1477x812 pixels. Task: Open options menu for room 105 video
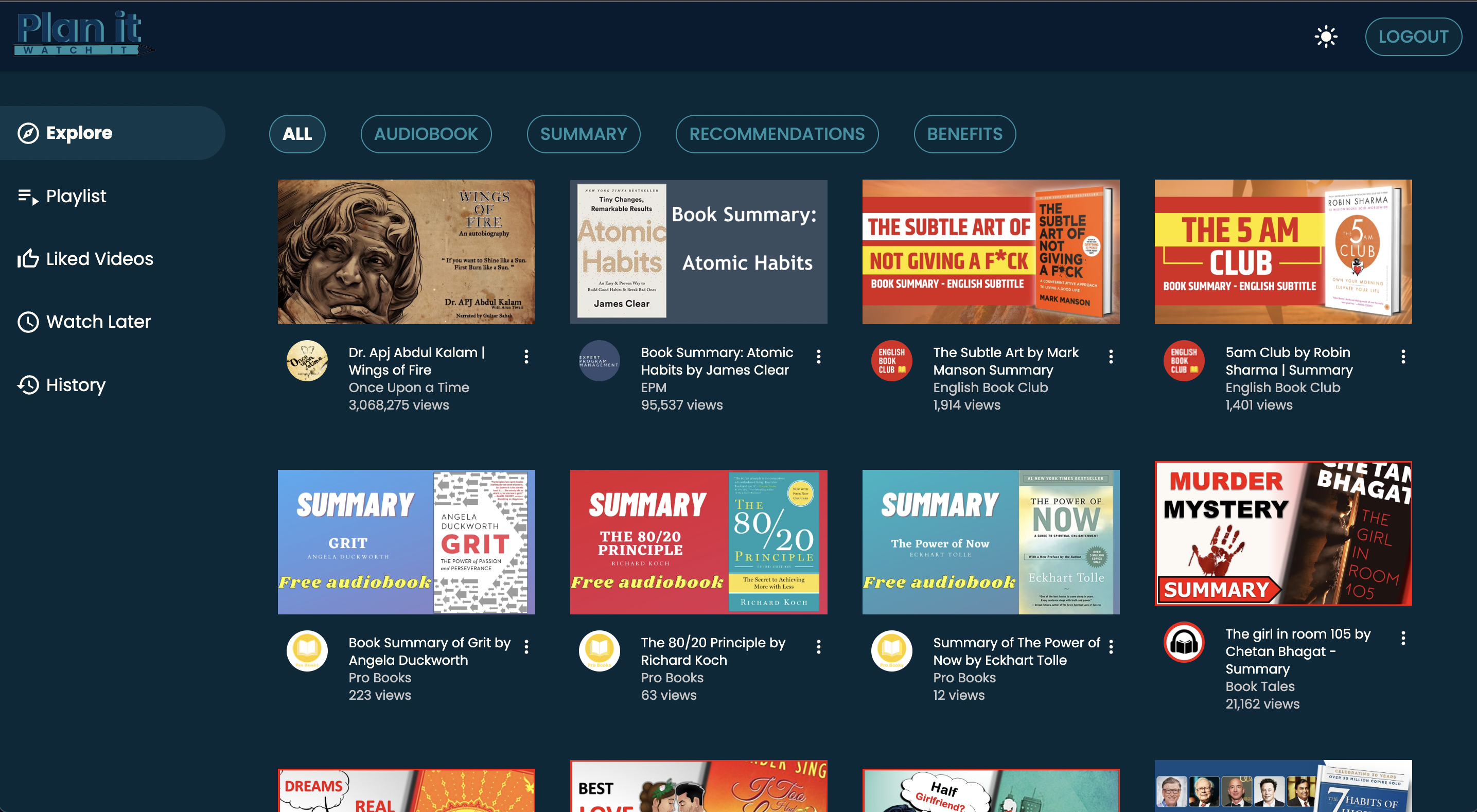click(1403, 638)
